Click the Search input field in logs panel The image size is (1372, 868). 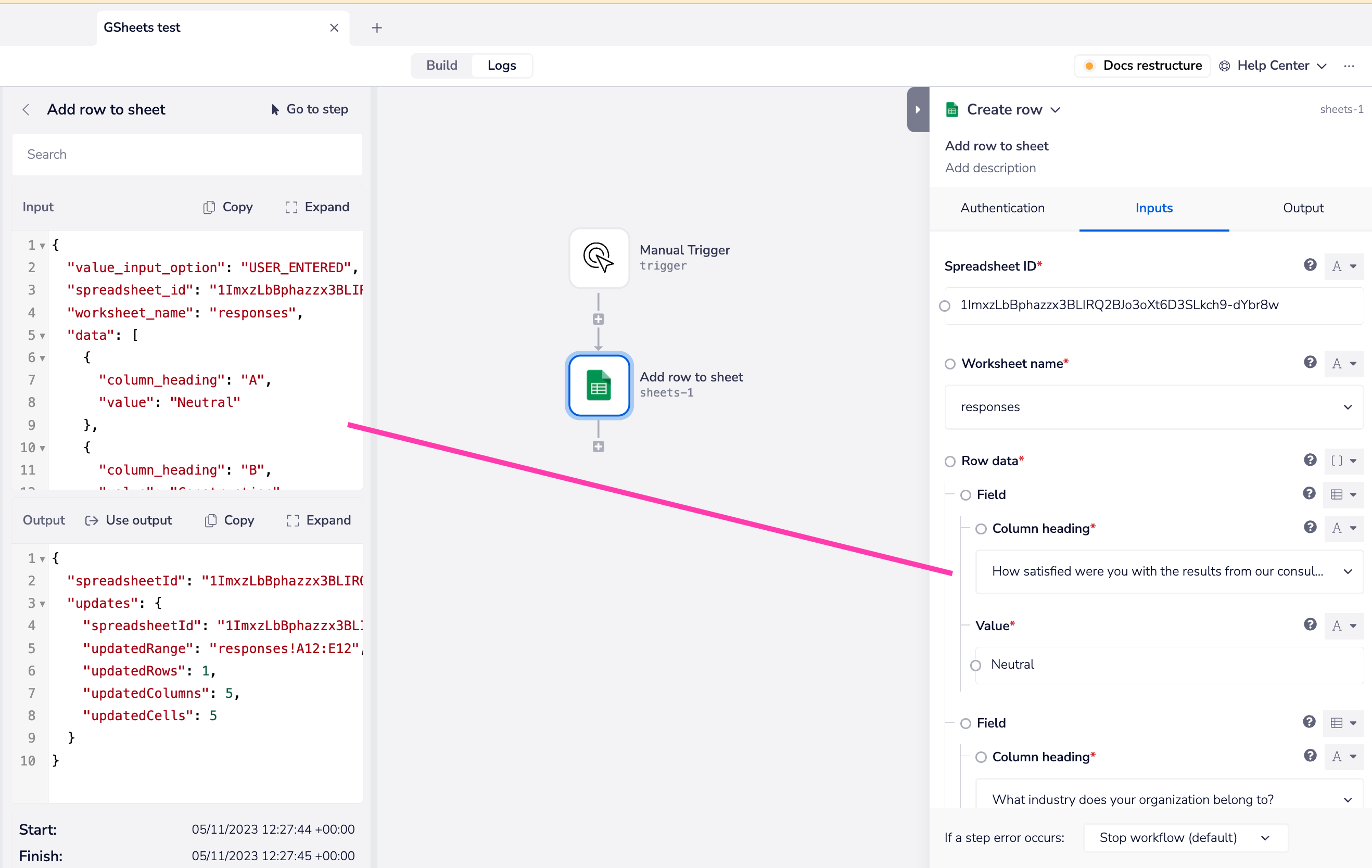[187, 155]
